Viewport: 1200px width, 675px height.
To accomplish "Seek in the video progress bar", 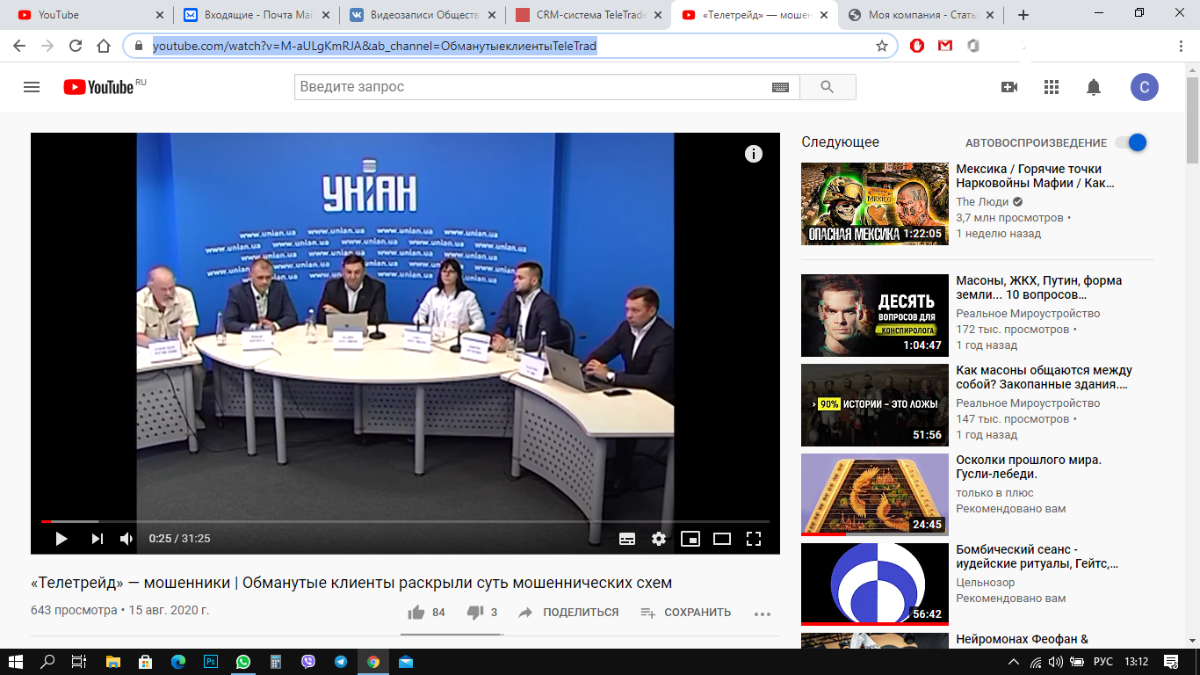I will pyautogui.click(x=405, y=521).
